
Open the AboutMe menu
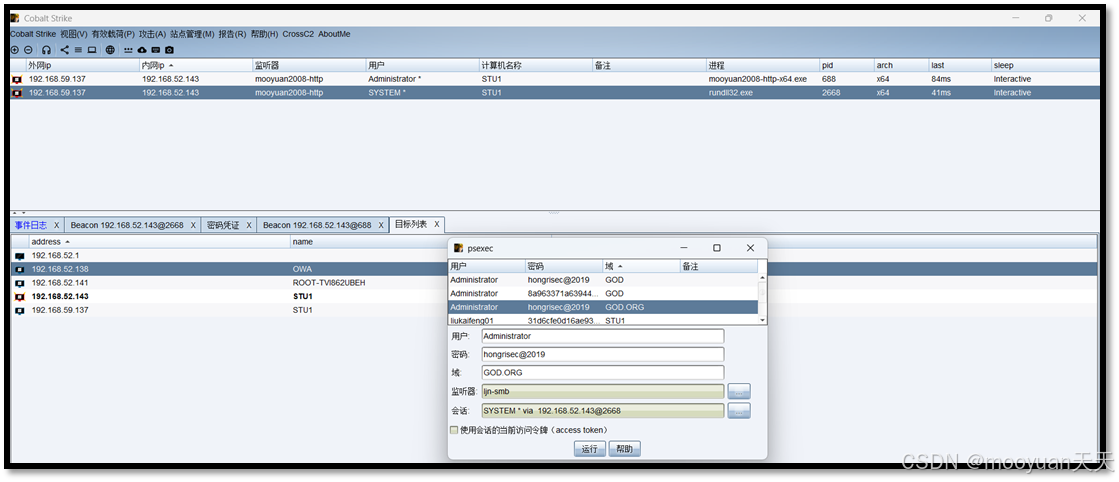click(334, 34)
